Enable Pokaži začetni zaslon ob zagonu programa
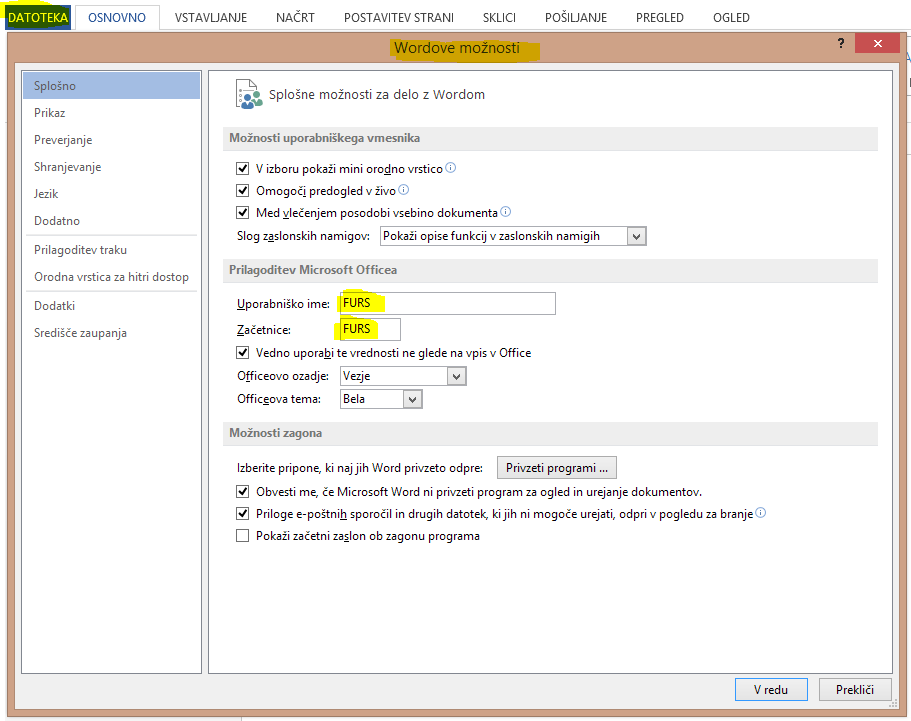Screen dimensions: 911x721 [243, 536]
